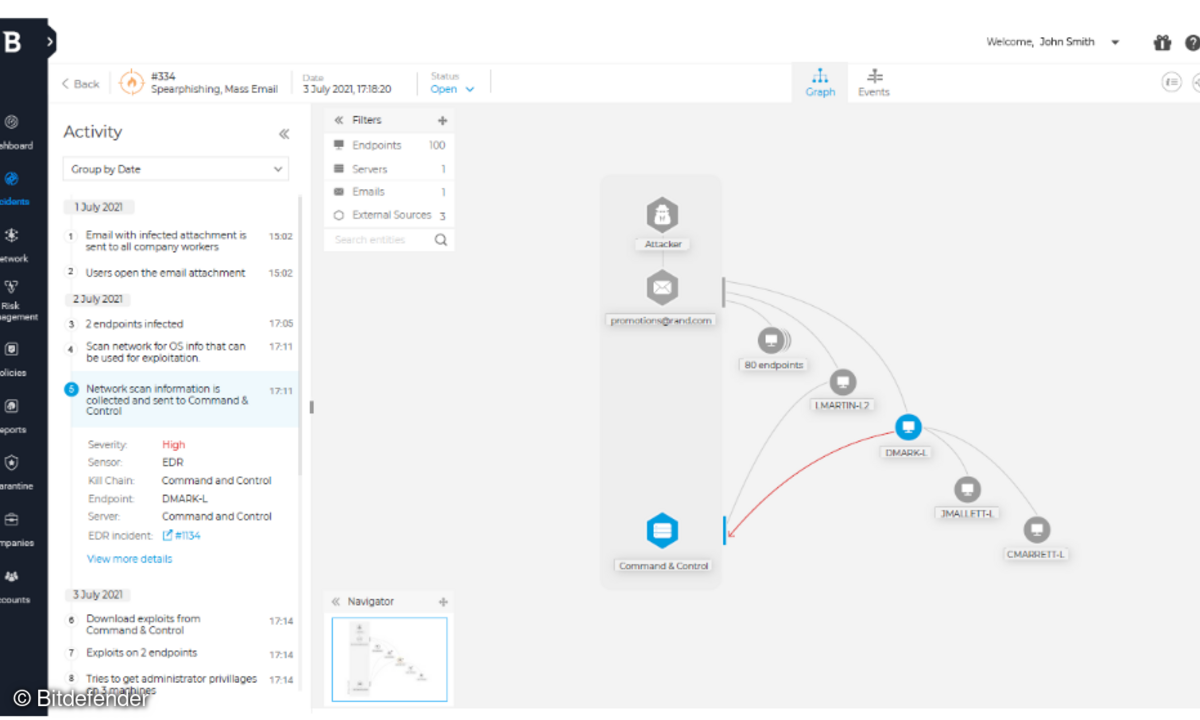Go back with the Back button
This screenshot has width=1200, height=720.
[x=80, y=84]
